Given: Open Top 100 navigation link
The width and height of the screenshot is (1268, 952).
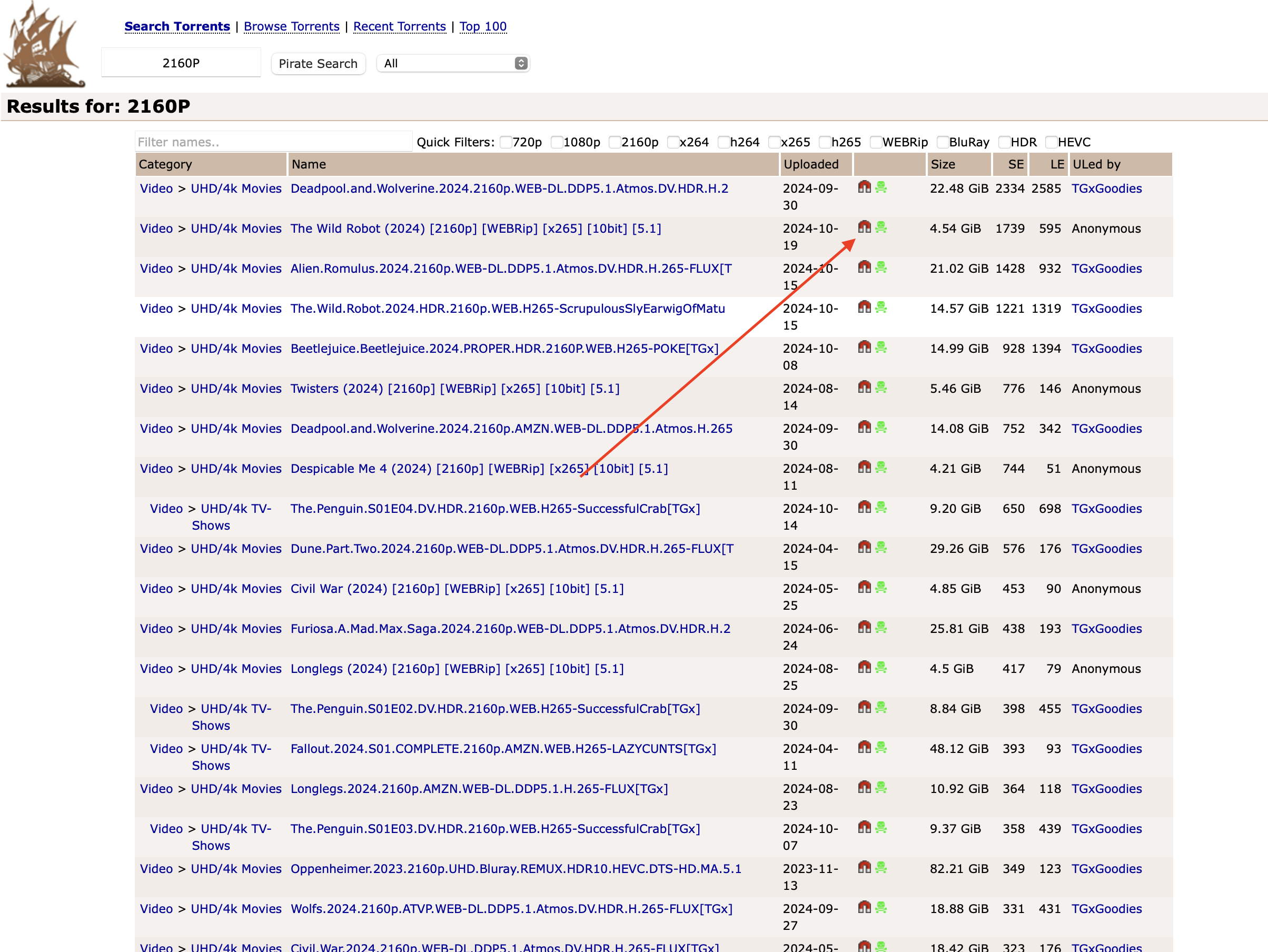Looking at the screenshot, I should (x=483, y=26).
